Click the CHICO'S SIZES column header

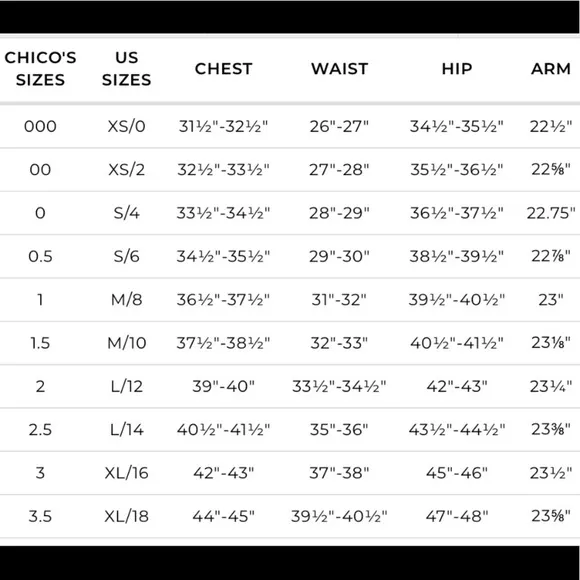(x=40, y=69)
